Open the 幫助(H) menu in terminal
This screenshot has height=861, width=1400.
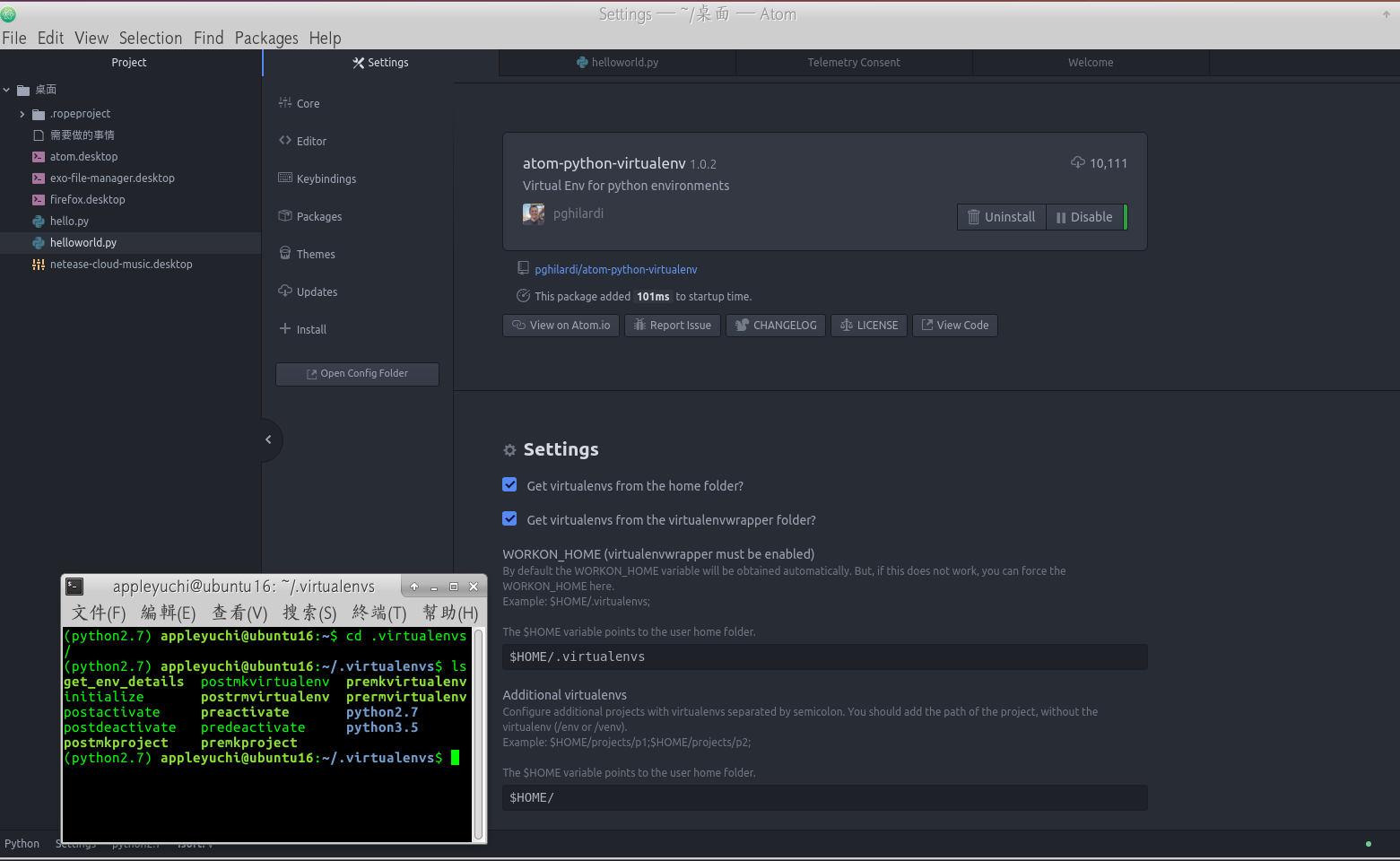coord(450,613)
